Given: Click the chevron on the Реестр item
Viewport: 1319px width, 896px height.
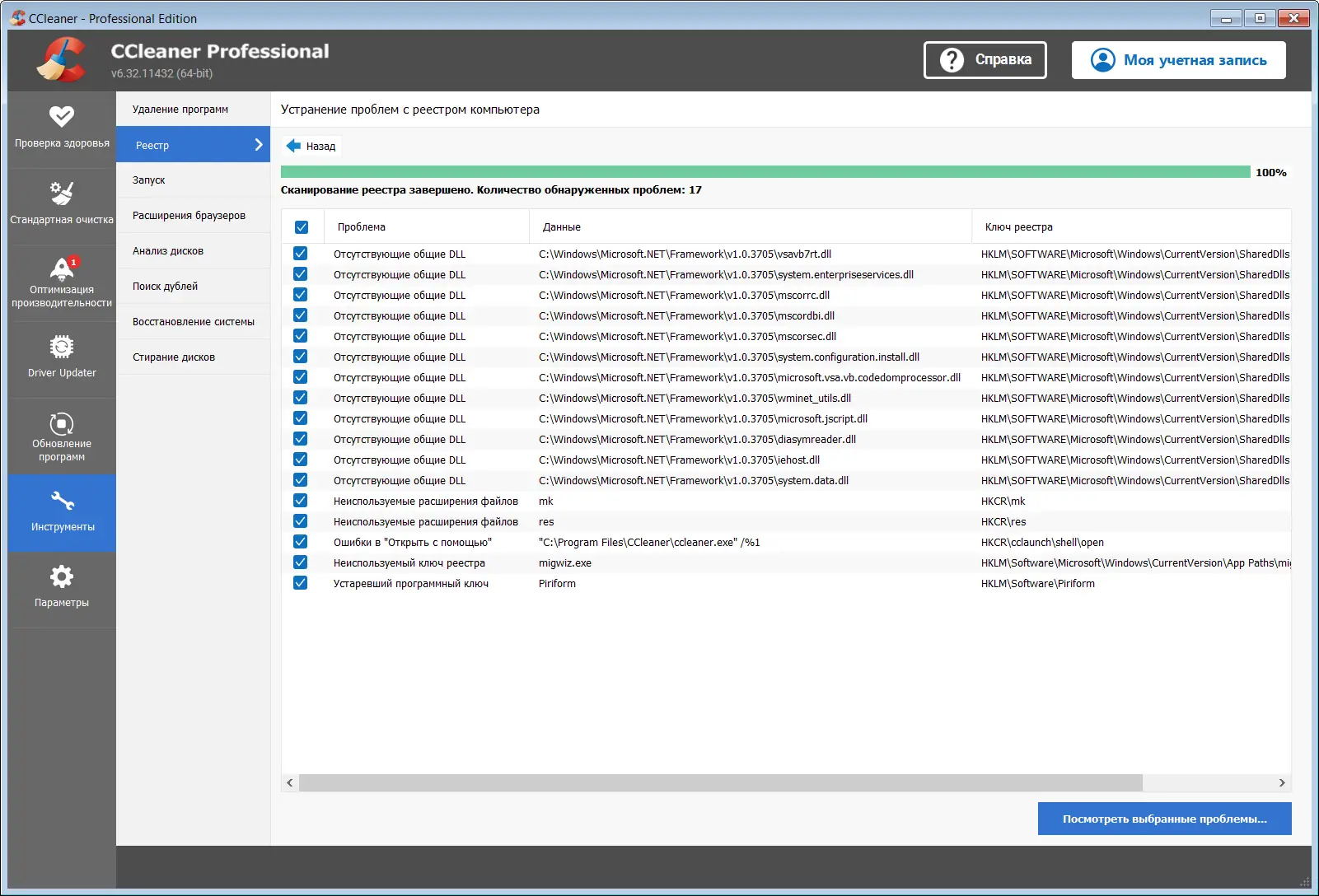Looking at the screenshot, I should tap(259, 144).
